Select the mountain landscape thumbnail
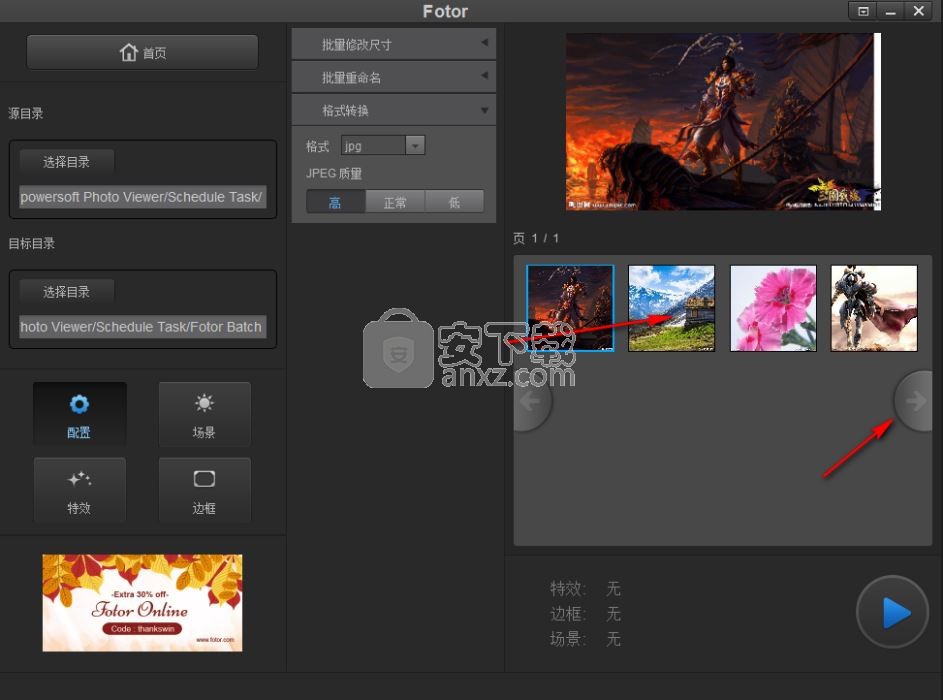This screenshot has height=700, width=943. click(672, 308)
